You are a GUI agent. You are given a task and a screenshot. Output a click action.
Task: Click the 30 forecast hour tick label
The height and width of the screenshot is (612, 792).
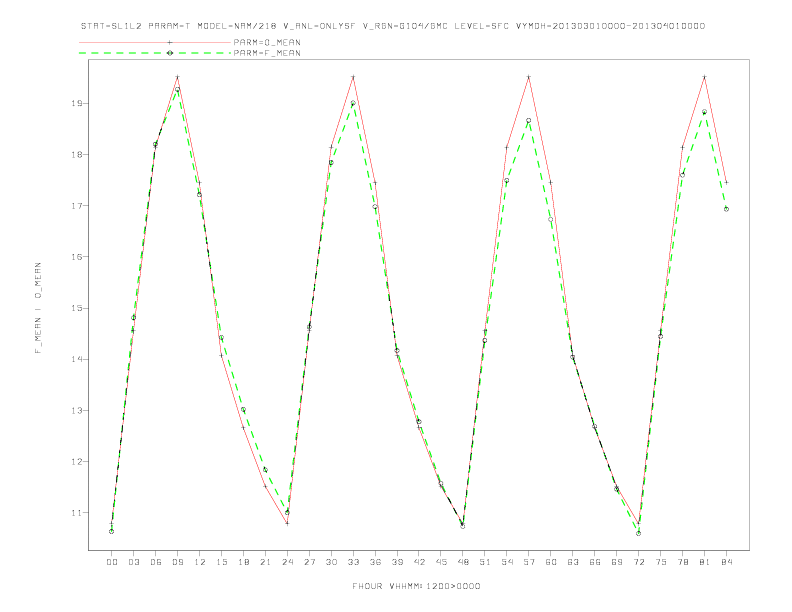[x=331, y=562]
